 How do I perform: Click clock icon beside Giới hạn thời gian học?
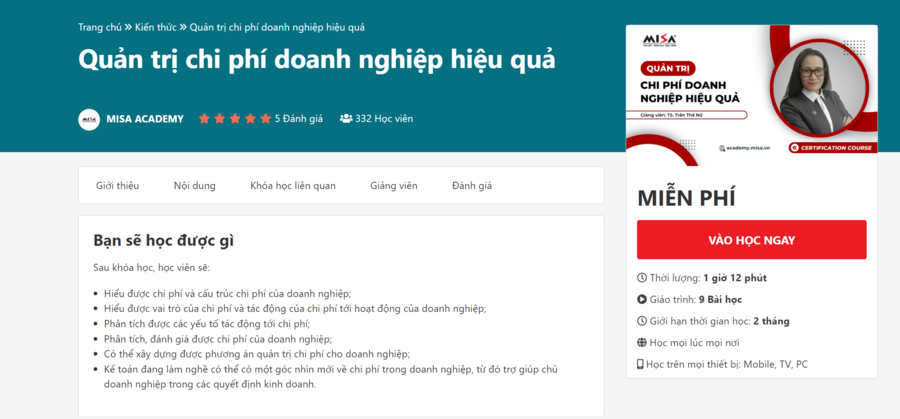(642, 321)
